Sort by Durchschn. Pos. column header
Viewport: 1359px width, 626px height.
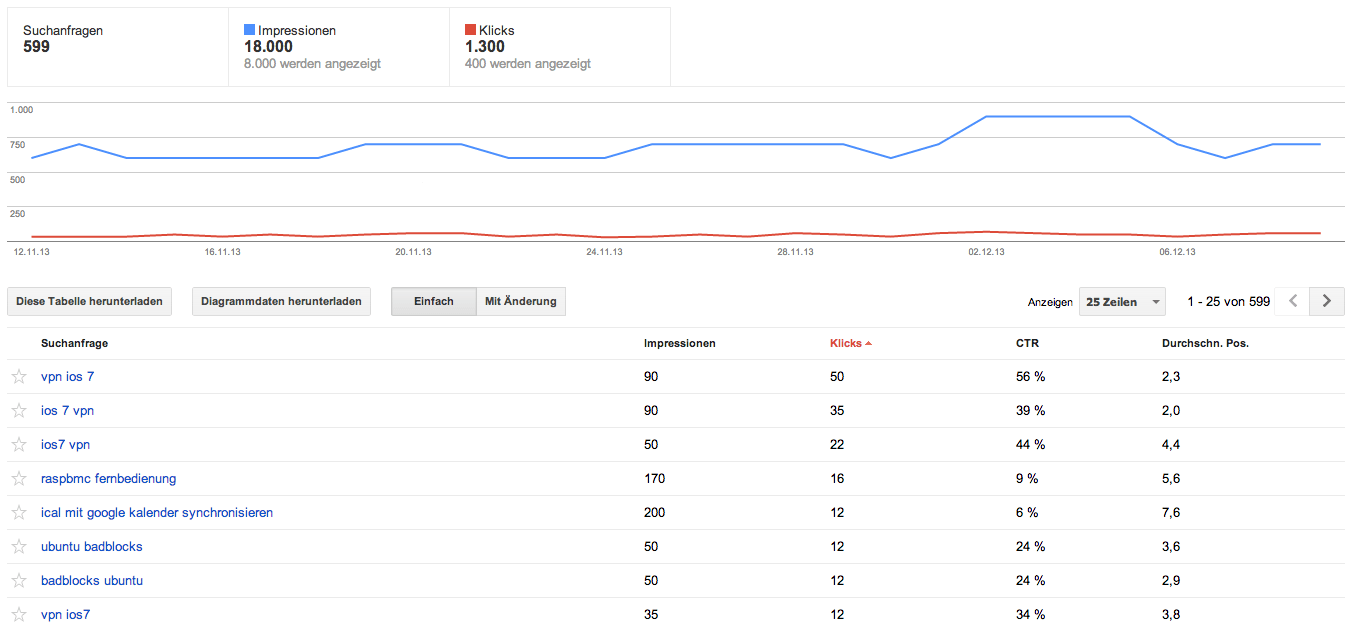(1205, 343)
